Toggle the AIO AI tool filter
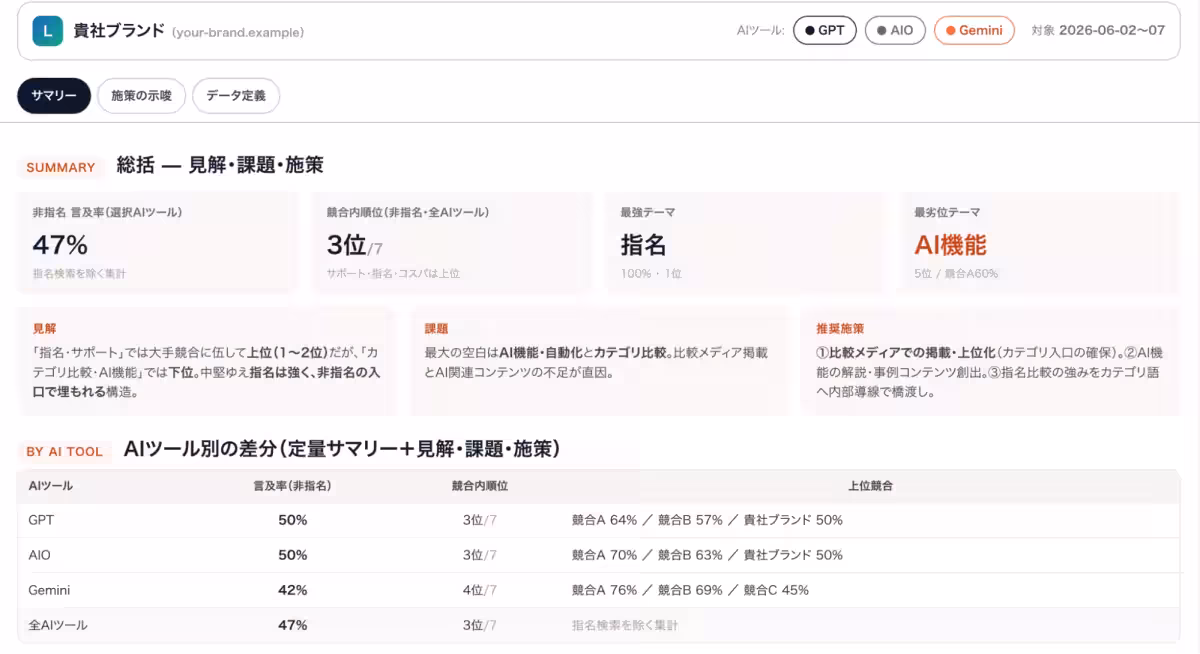 895,30
